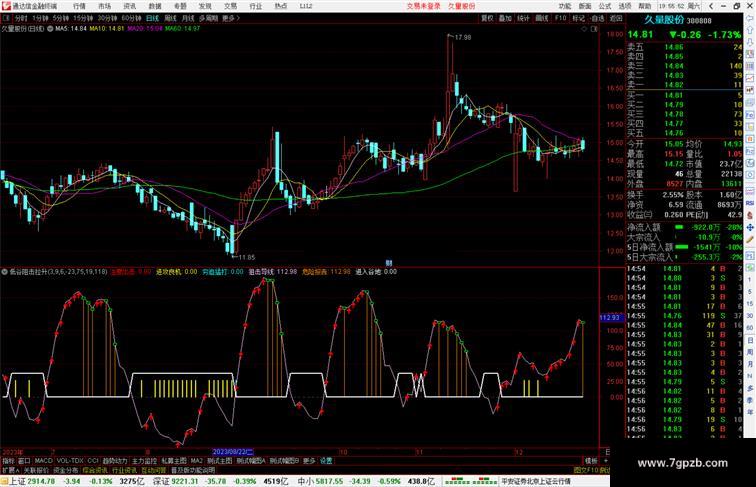This screenshot has height=487, width=756.
Task: Open 图文F10 at bottom right
Action: coord(586,470)
